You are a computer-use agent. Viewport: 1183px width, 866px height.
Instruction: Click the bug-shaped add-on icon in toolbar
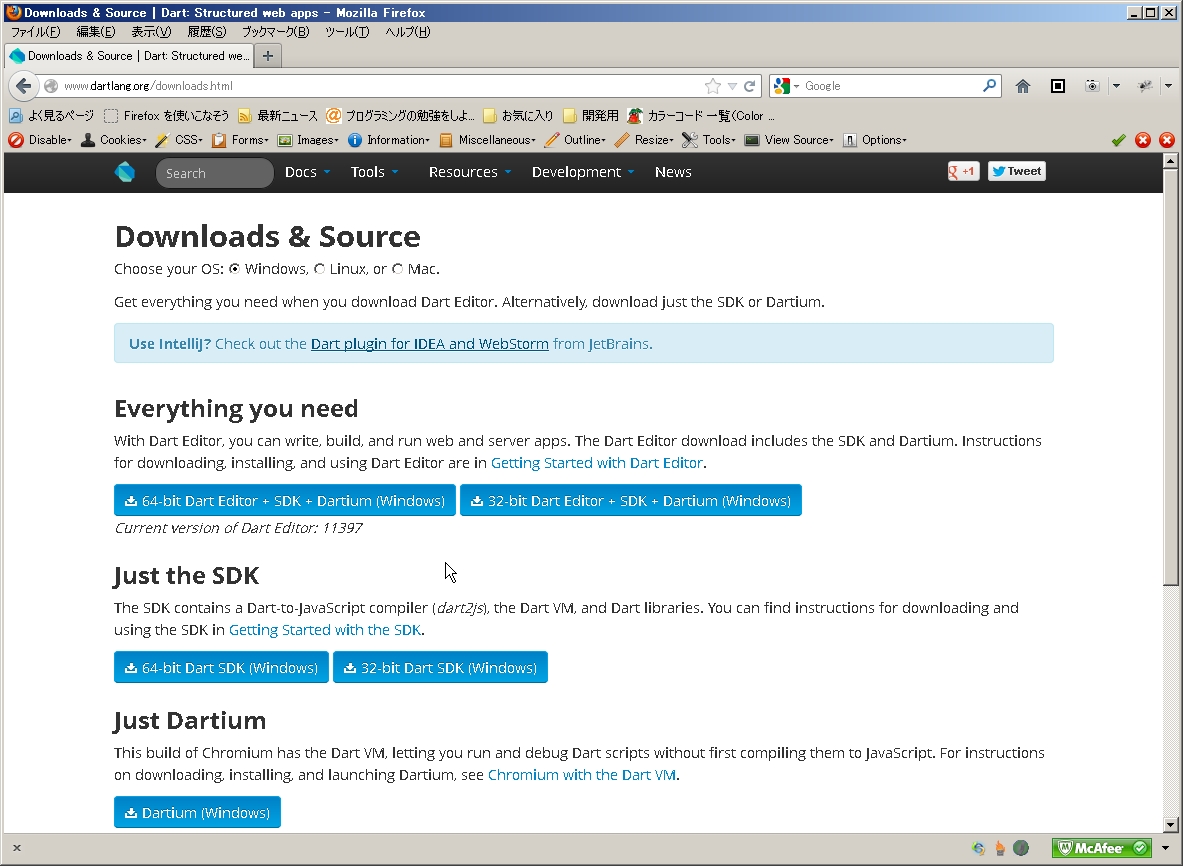tap(1145, 86)
